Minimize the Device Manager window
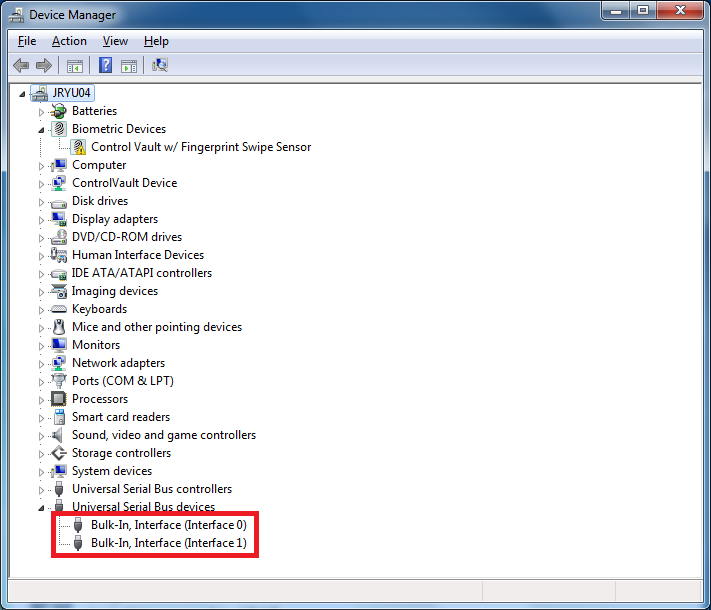711x610 pixels. point(615,10)
